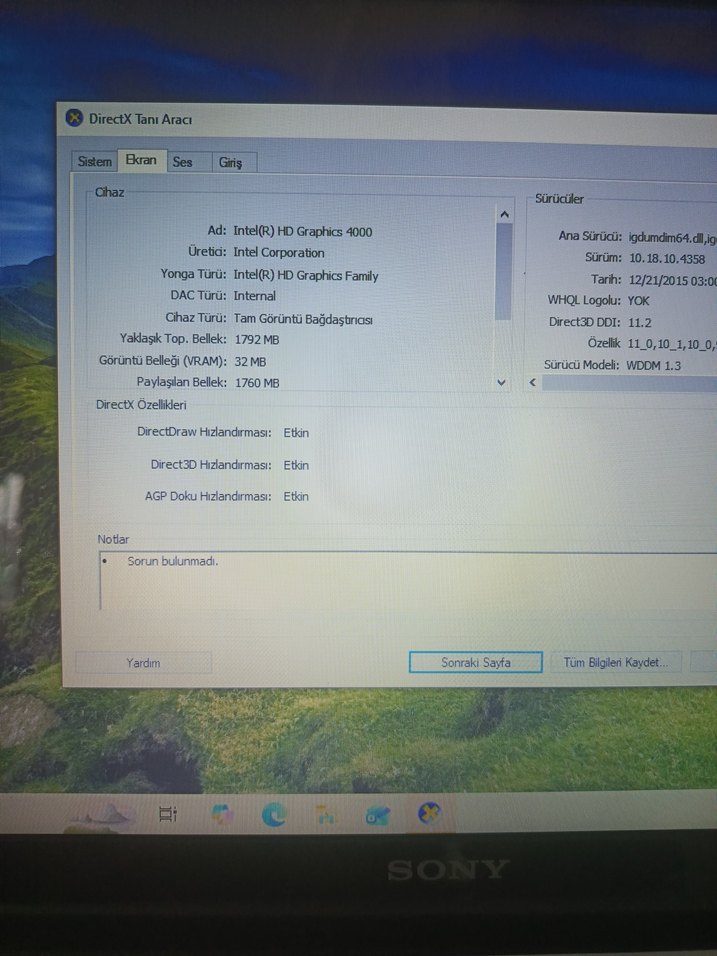Screen dimensions: 717x956
Task: Click the driver version '10.18.10.4358'
Action: (x=667, y=259)
